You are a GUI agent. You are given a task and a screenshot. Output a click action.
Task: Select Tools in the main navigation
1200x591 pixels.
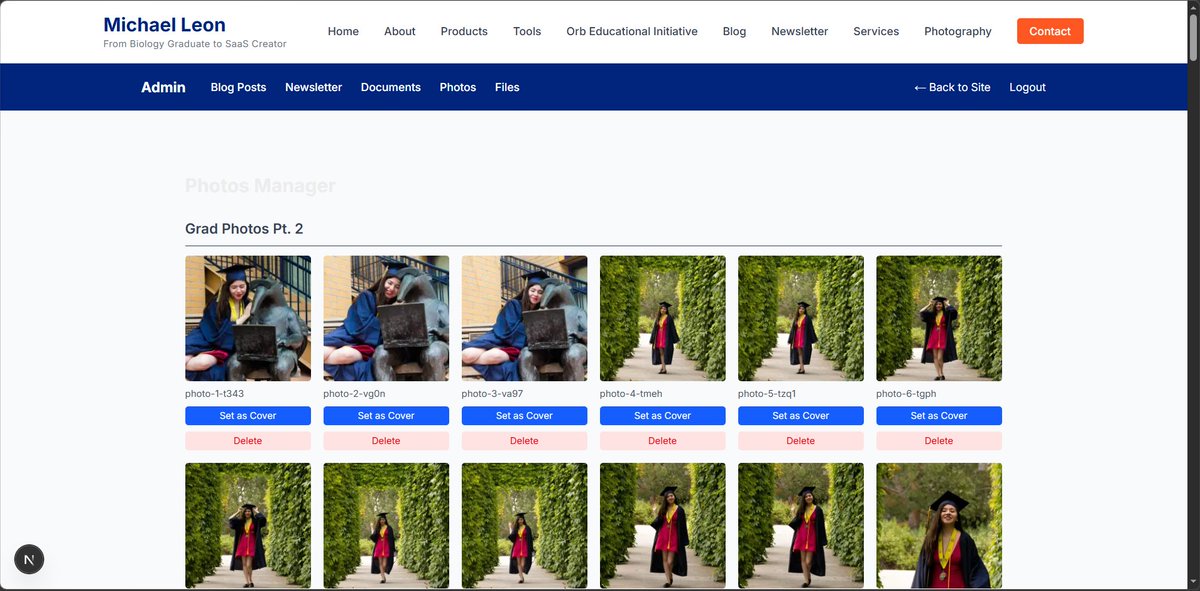click(527, 31)
